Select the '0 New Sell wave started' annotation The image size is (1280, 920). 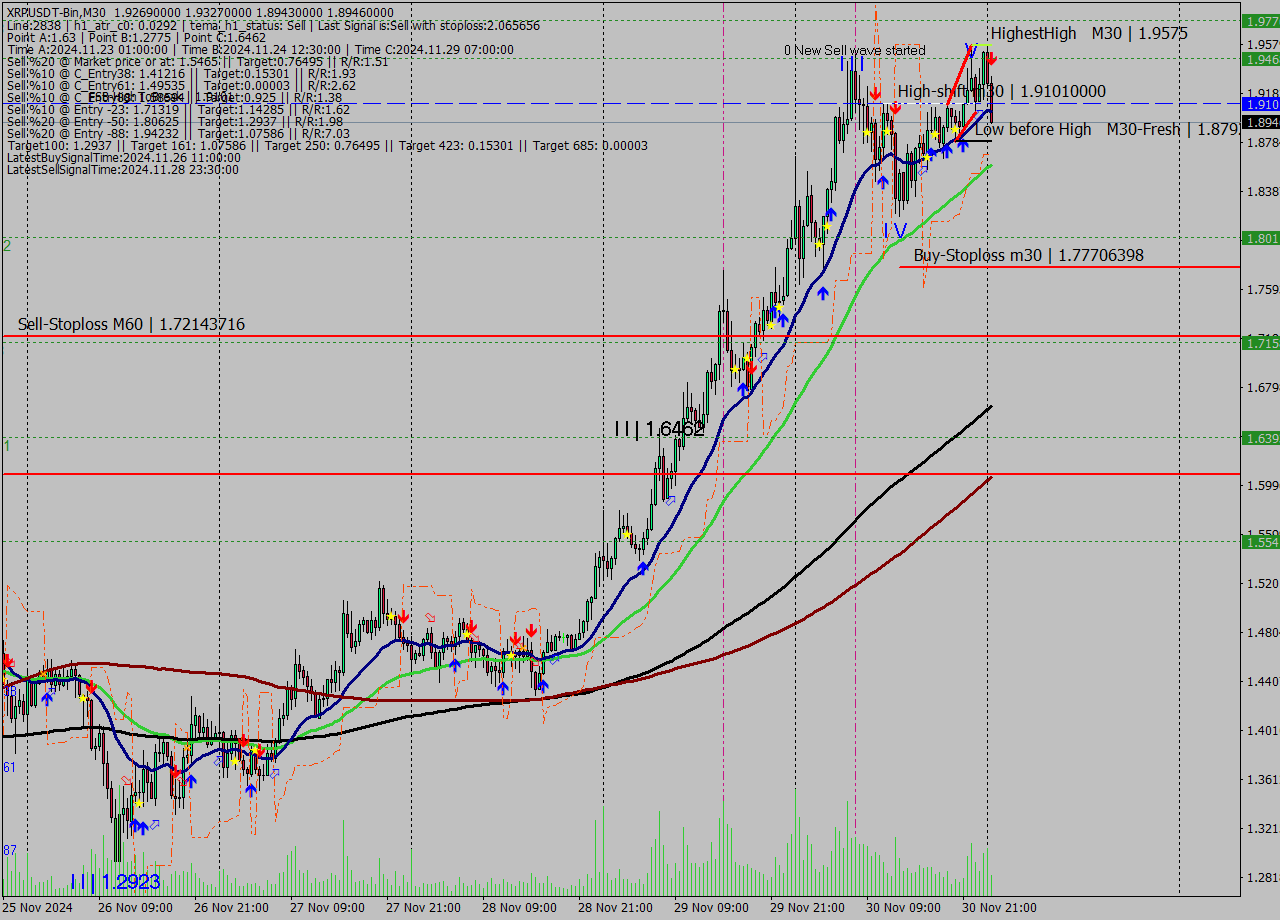855,51
